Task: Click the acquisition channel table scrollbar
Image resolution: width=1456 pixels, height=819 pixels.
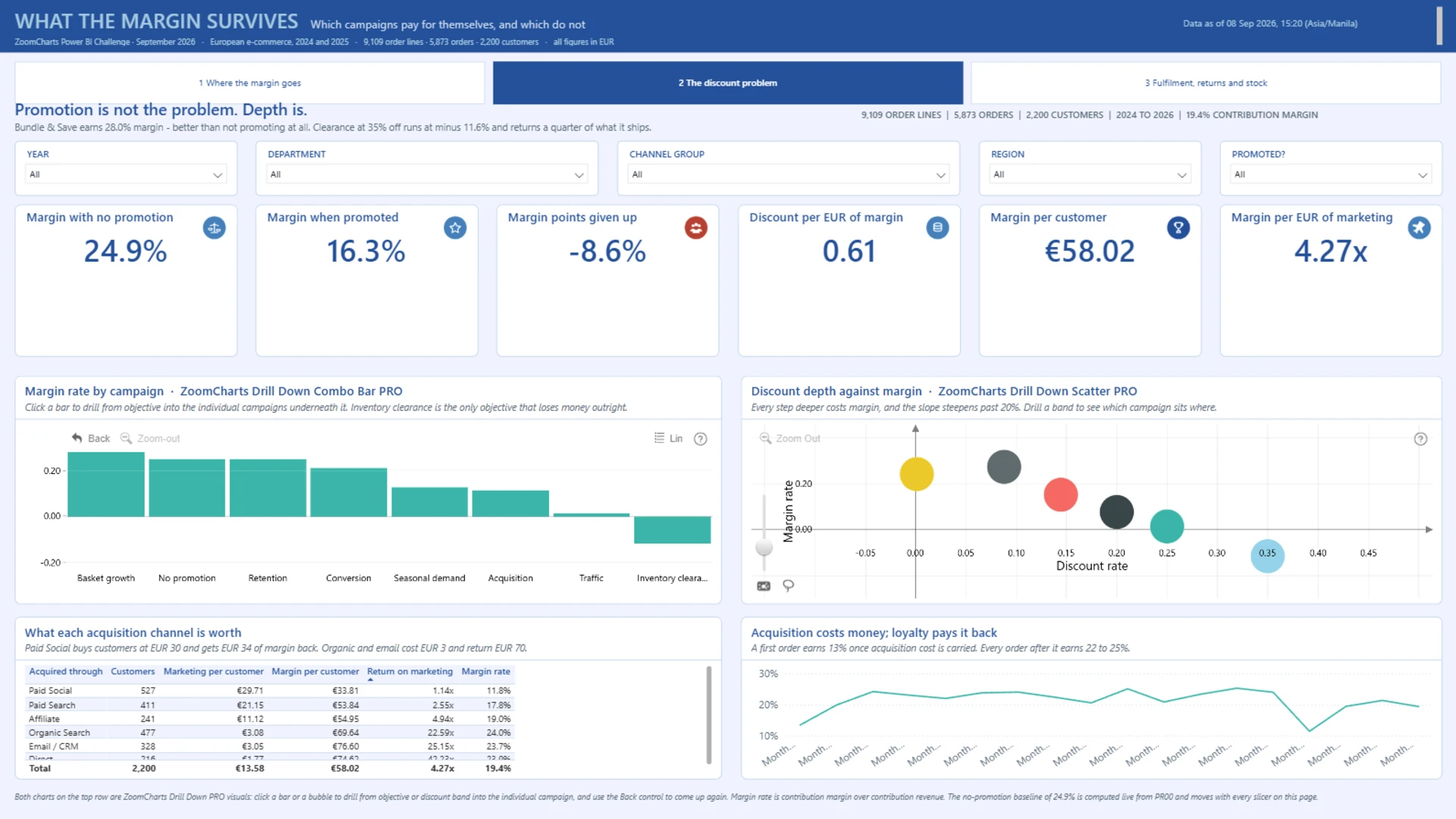Action: click(x=709, y=714)
